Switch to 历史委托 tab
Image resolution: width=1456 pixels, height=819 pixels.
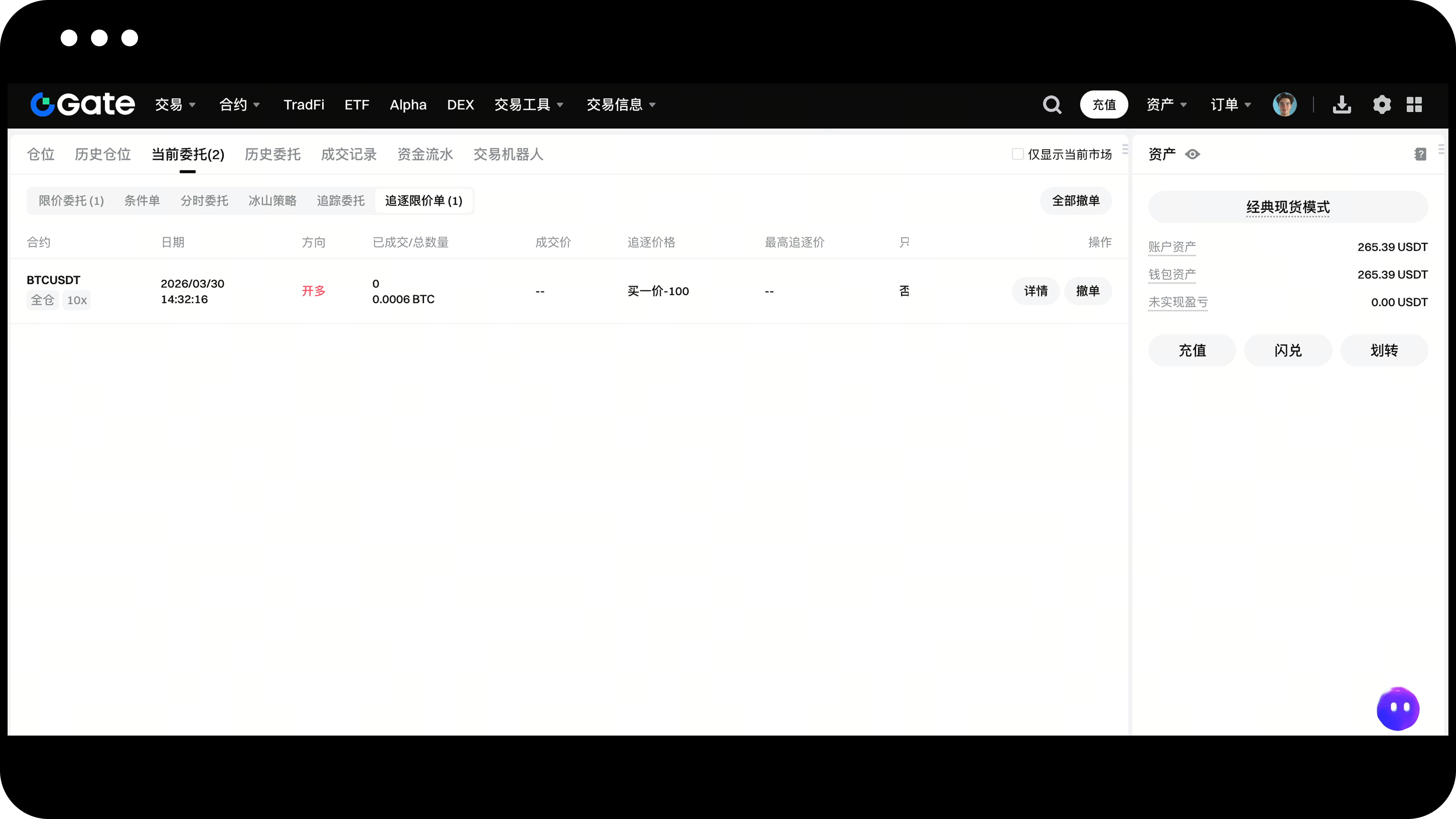click(273, 154)
